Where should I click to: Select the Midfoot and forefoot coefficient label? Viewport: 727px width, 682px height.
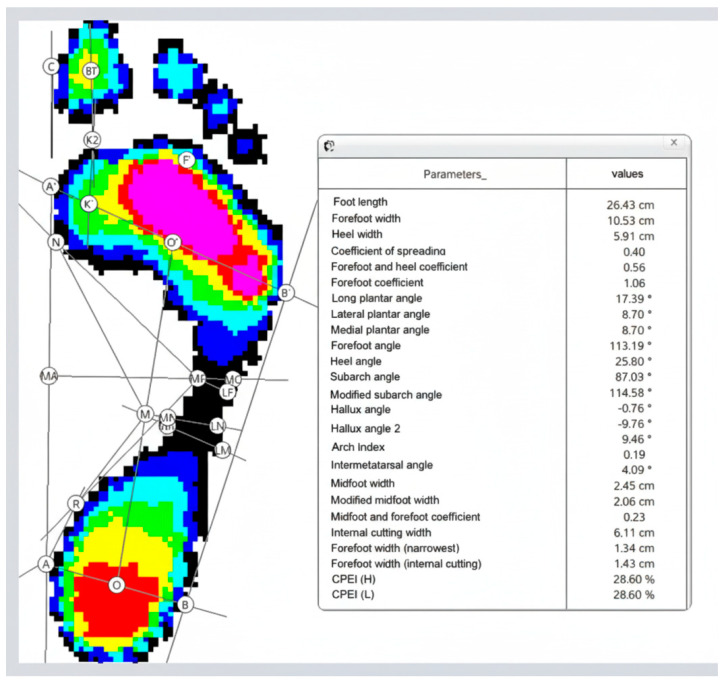pyautogui.click(x=405, y=516)
